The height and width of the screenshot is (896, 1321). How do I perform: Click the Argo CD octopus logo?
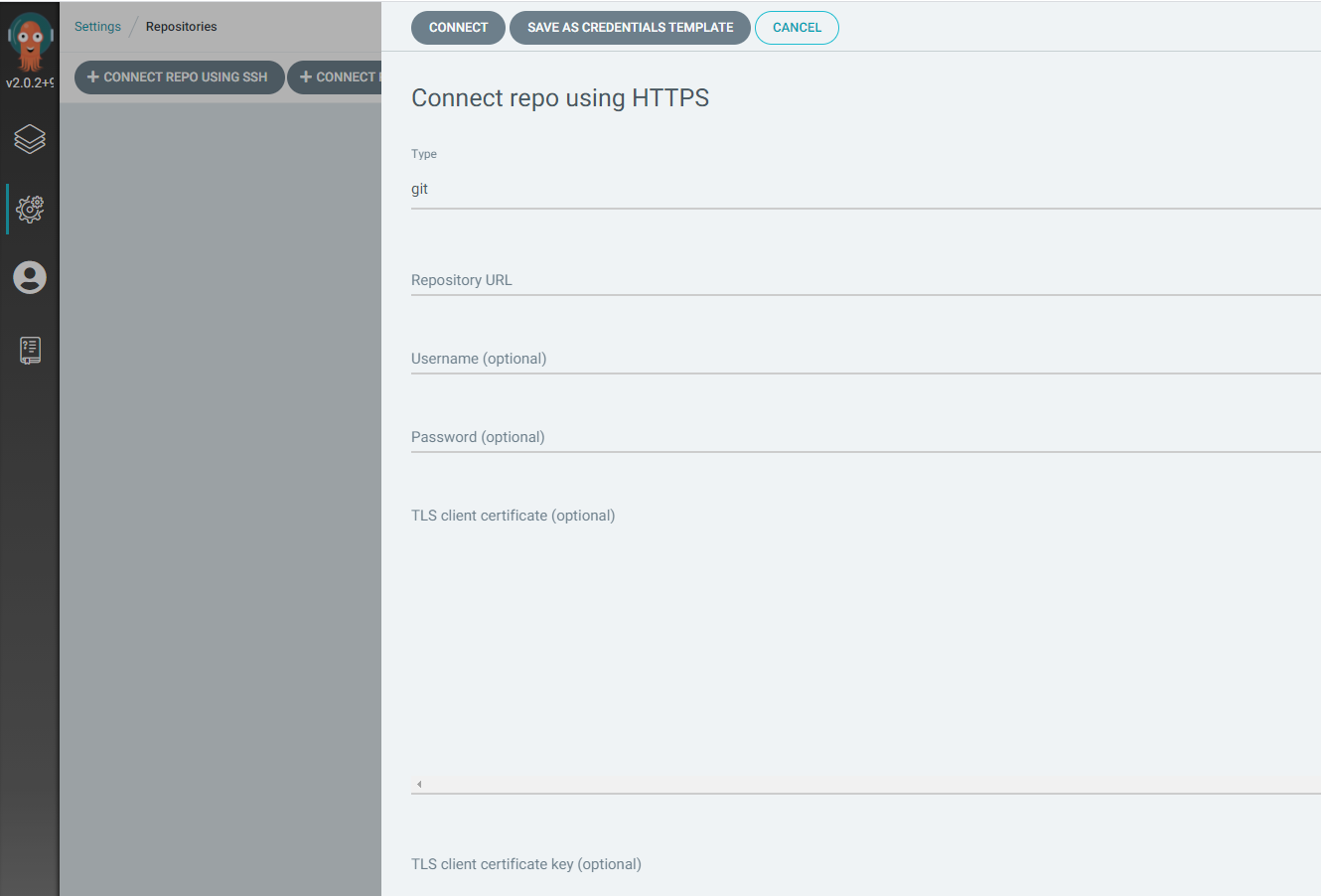(x=30, y=40)
